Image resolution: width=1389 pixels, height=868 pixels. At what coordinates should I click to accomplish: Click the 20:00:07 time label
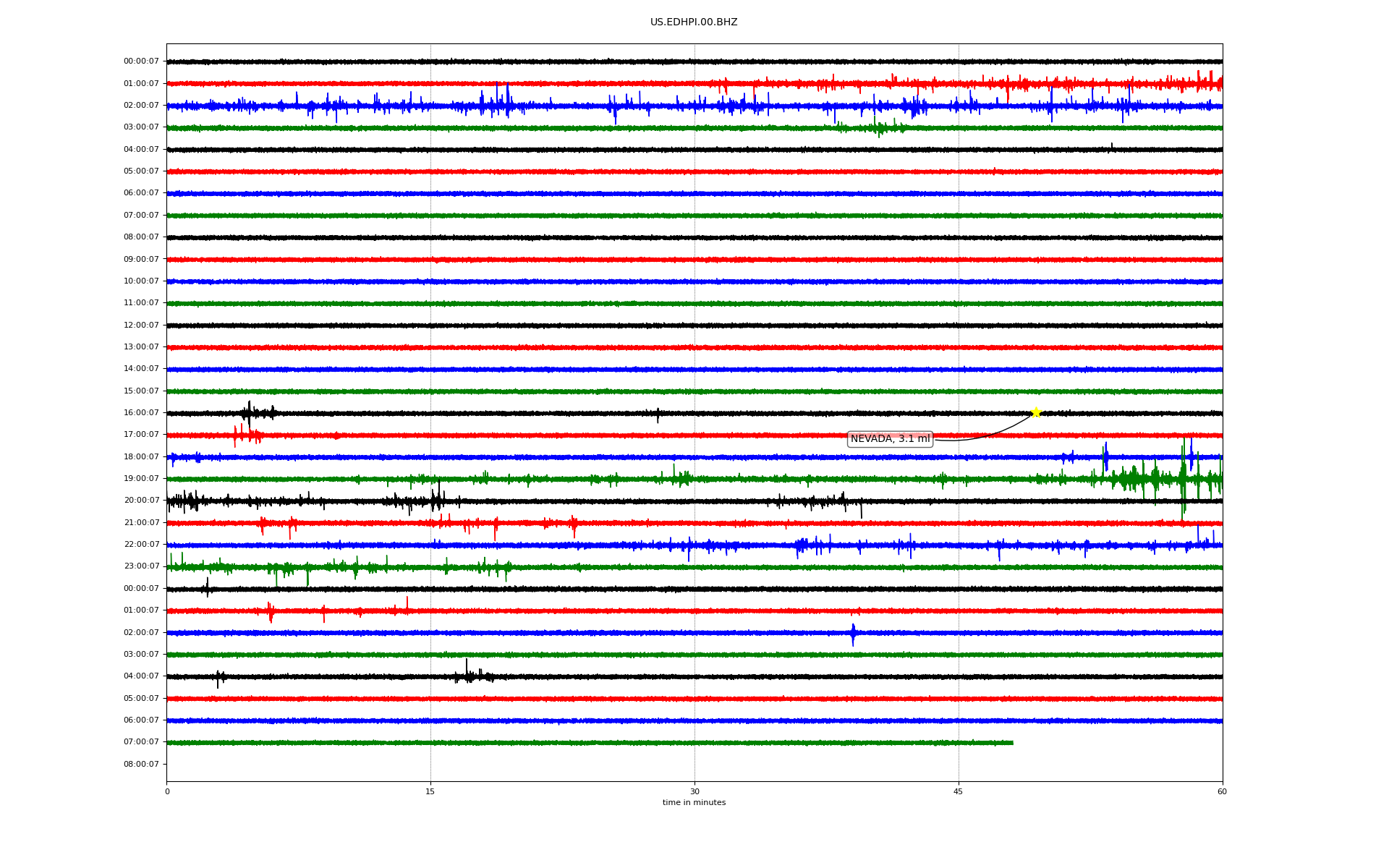141,501
